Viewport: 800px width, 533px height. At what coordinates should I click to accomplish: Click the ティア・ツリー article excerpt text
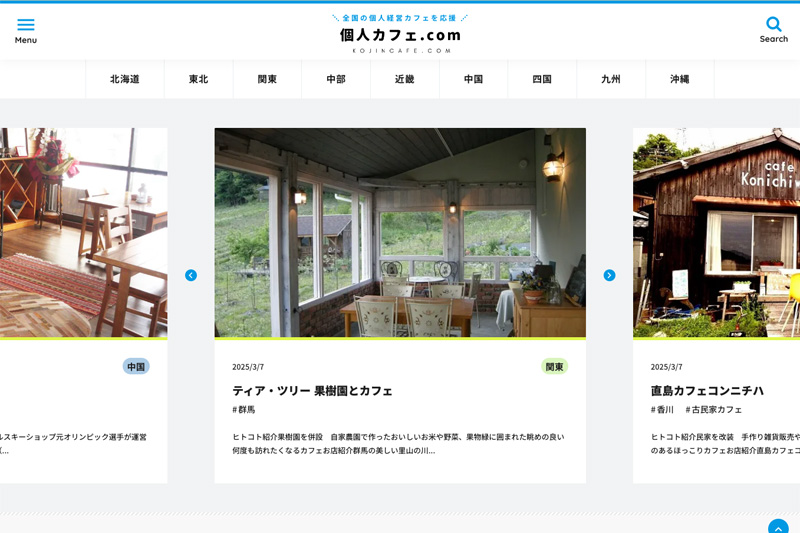398,444
